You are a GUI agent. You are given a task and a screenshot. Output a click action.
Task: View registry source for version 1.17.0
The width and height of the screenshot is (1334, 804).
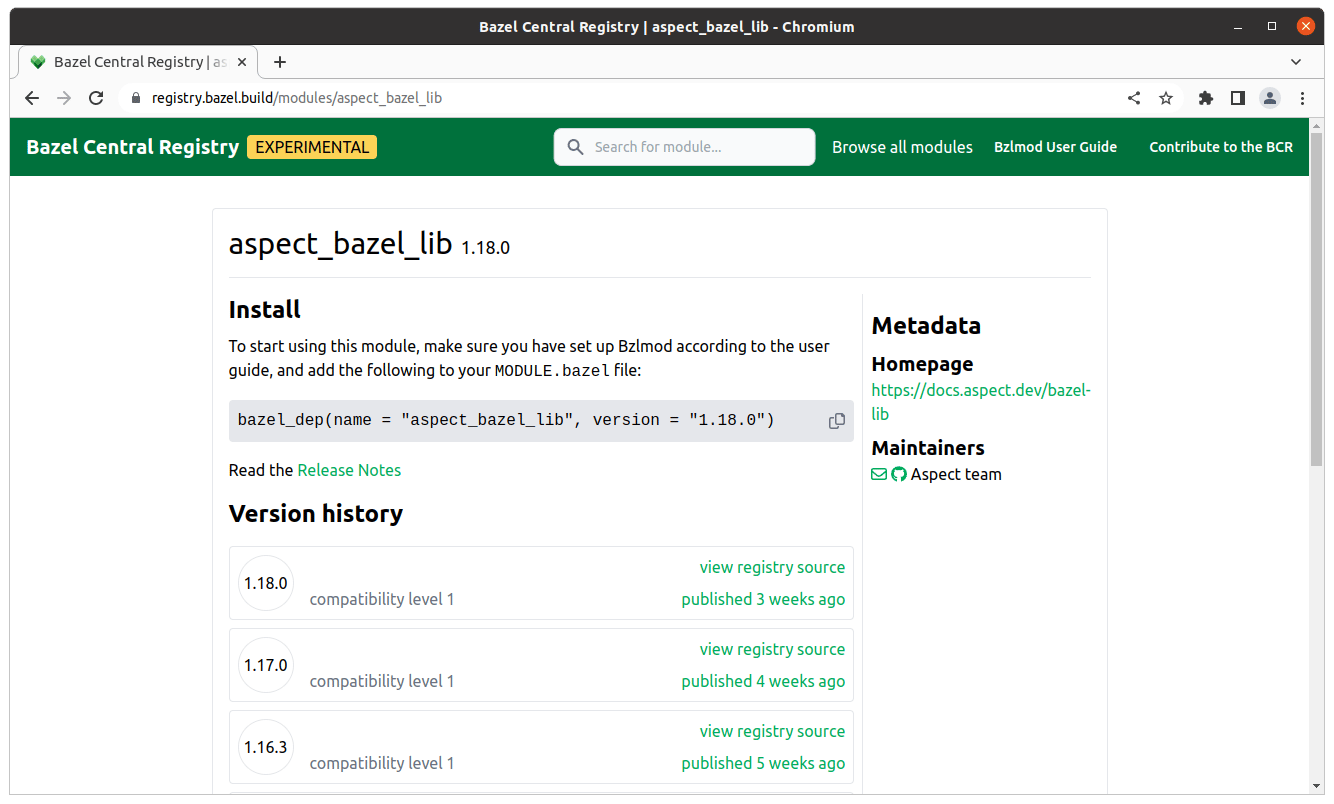click(772, 649)
